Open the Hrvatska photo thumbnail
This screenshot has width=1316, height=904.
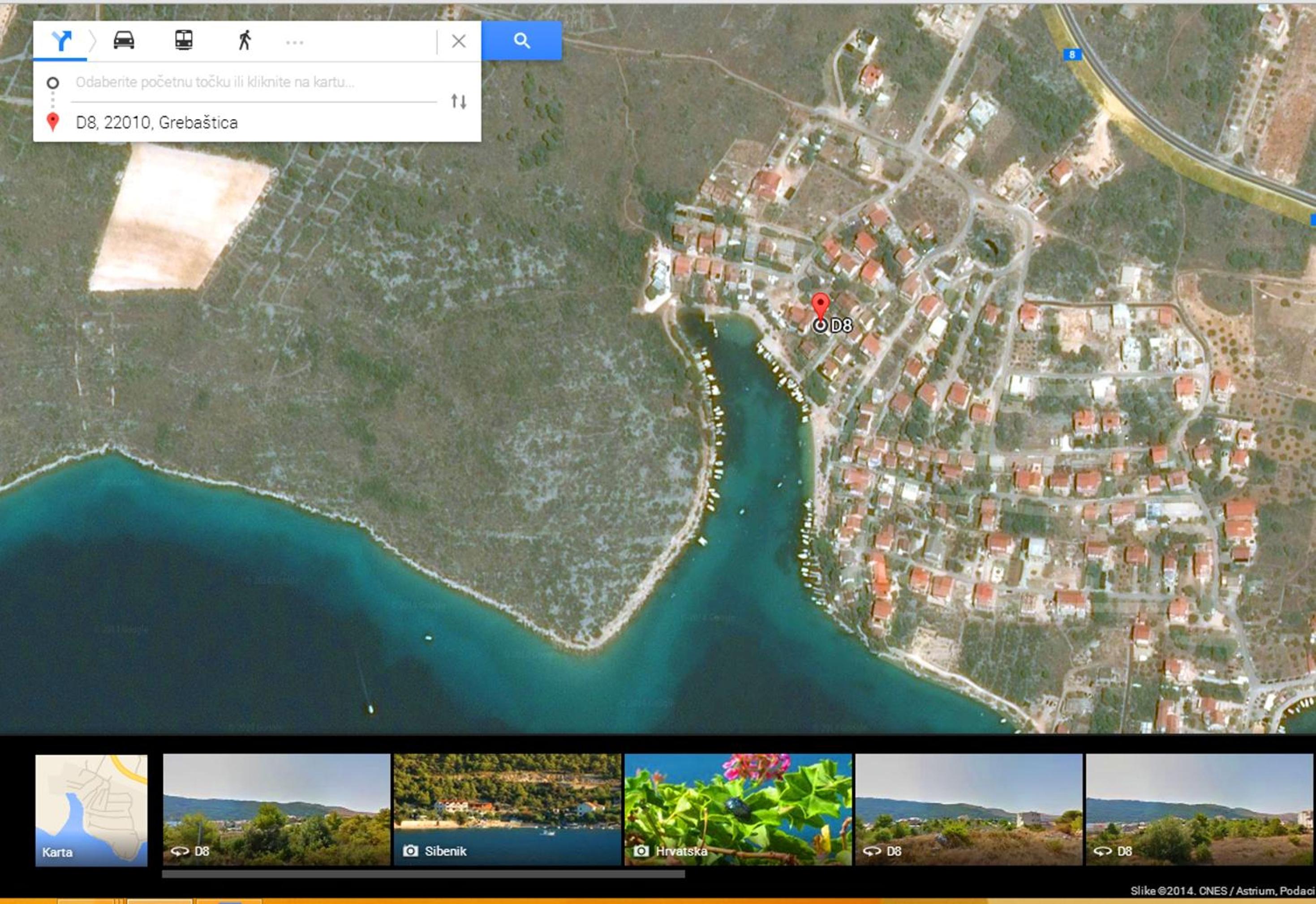coord(738,810)
